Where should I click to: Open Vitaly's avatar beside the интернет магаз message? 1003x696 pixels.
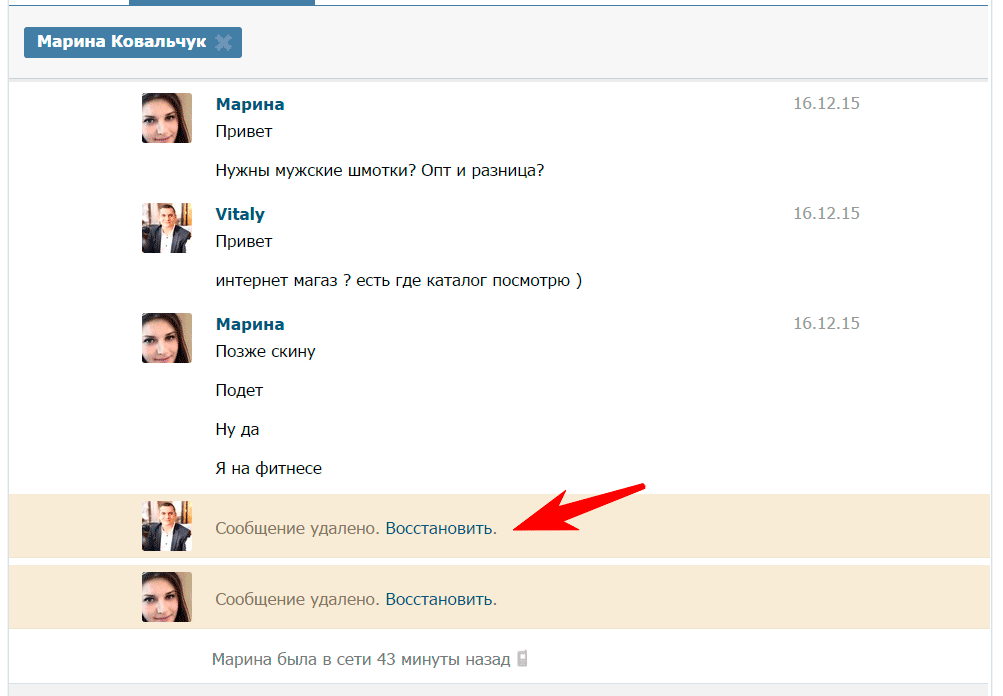pyautogui.click(x=166, y=228)
